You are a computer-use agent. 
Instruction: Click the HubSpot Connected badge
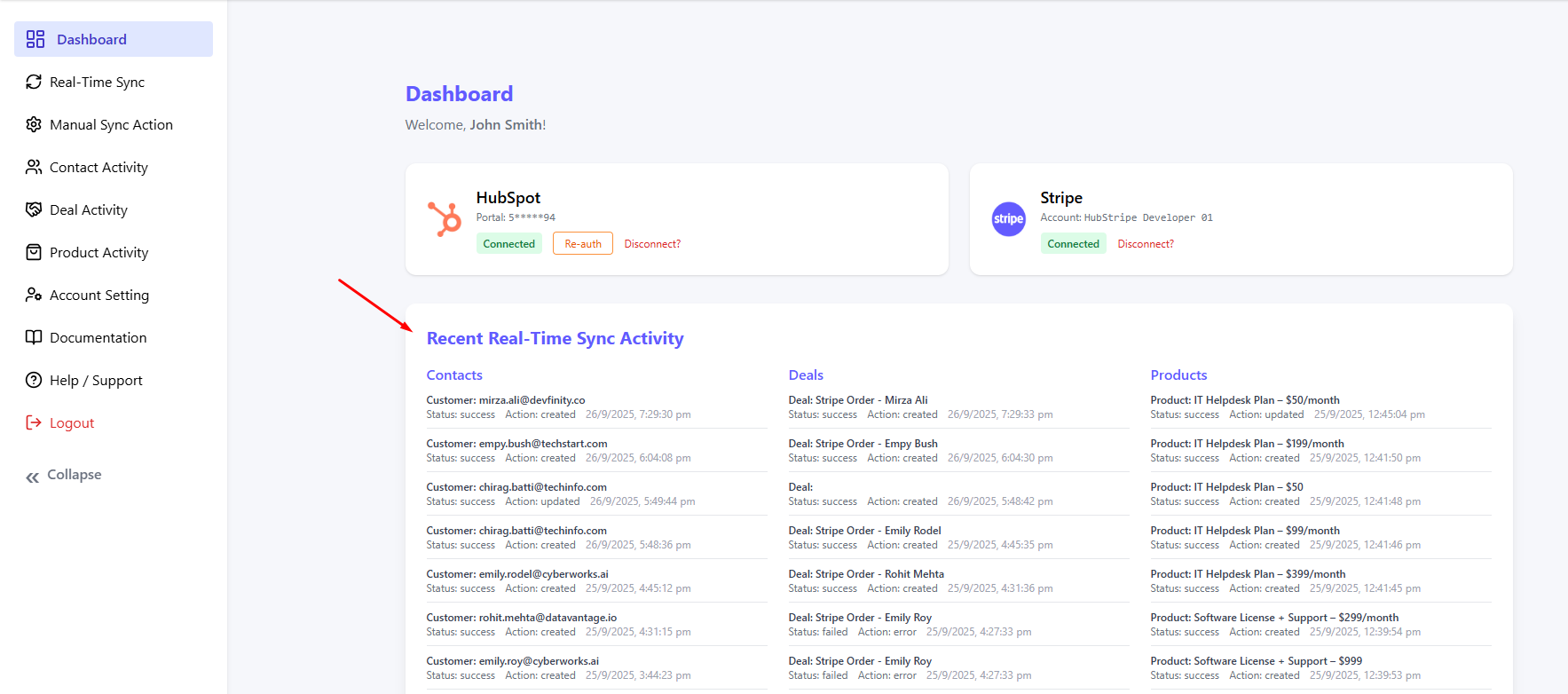click(x=509, y=243)
